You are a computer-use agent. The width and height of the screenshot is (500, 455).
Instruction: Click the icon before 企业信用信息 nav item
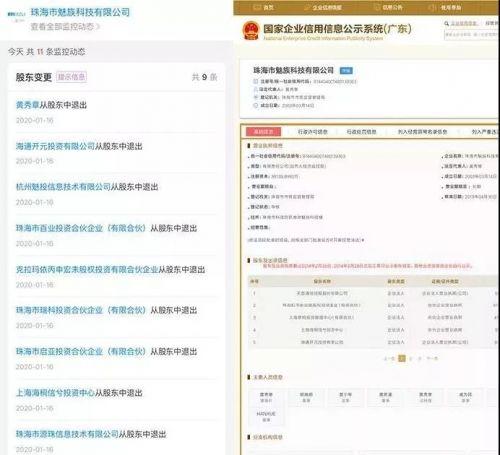307,7
